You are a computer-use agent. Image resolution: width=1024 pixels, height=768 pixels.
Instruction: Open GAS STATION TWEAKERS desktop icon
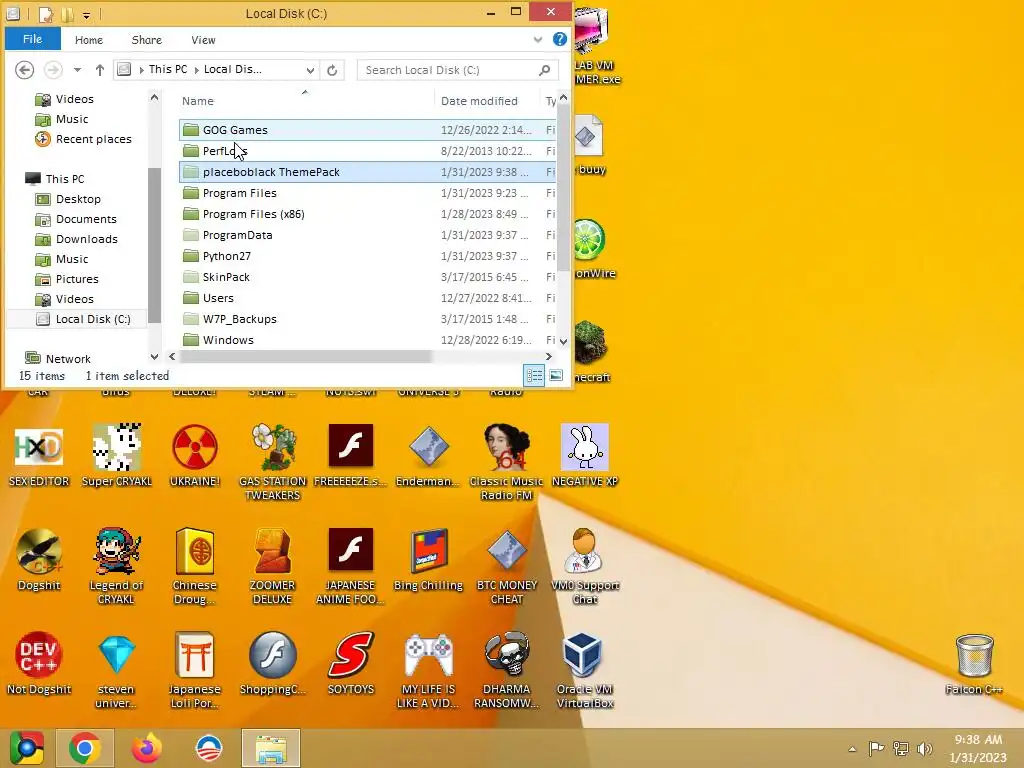point(272,447)
